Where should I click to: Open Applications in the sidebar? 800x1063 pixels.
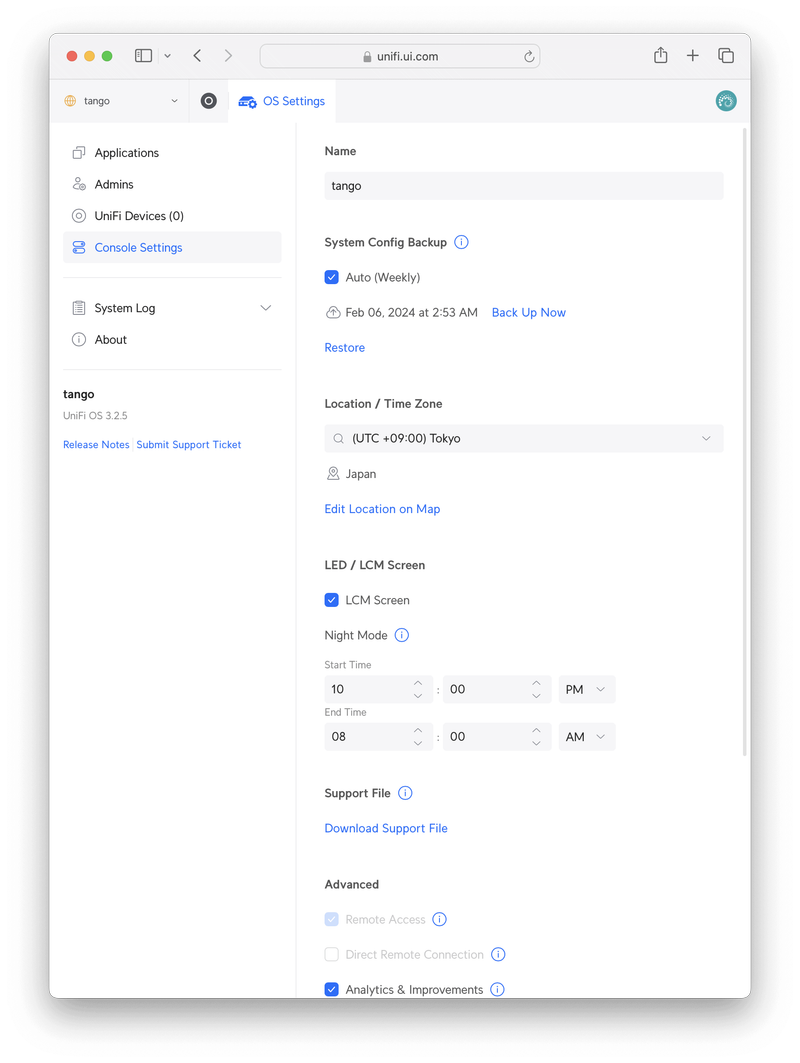[126, 153]
